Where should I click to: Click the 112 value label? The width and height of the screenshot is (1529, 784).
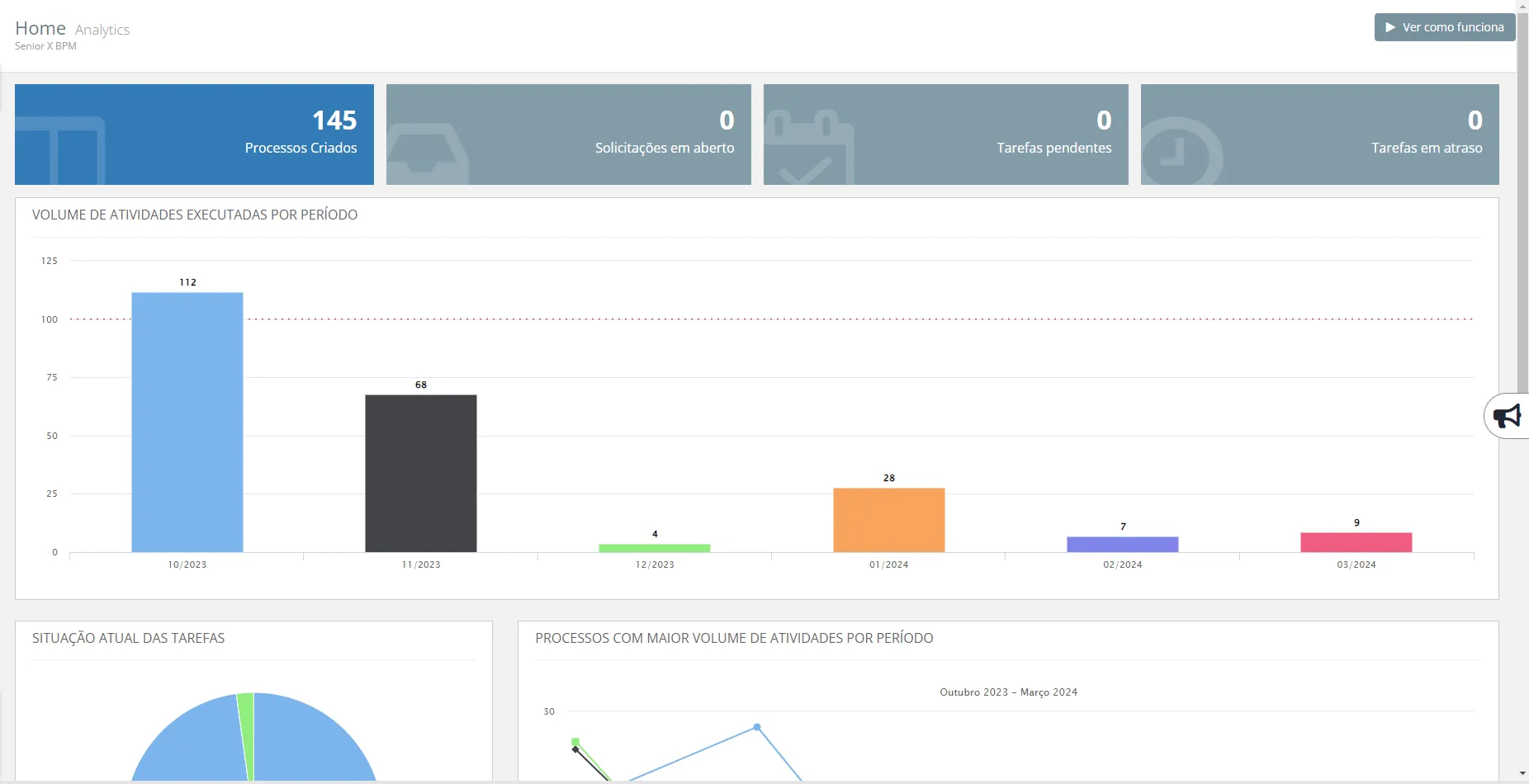click(188, 282)
